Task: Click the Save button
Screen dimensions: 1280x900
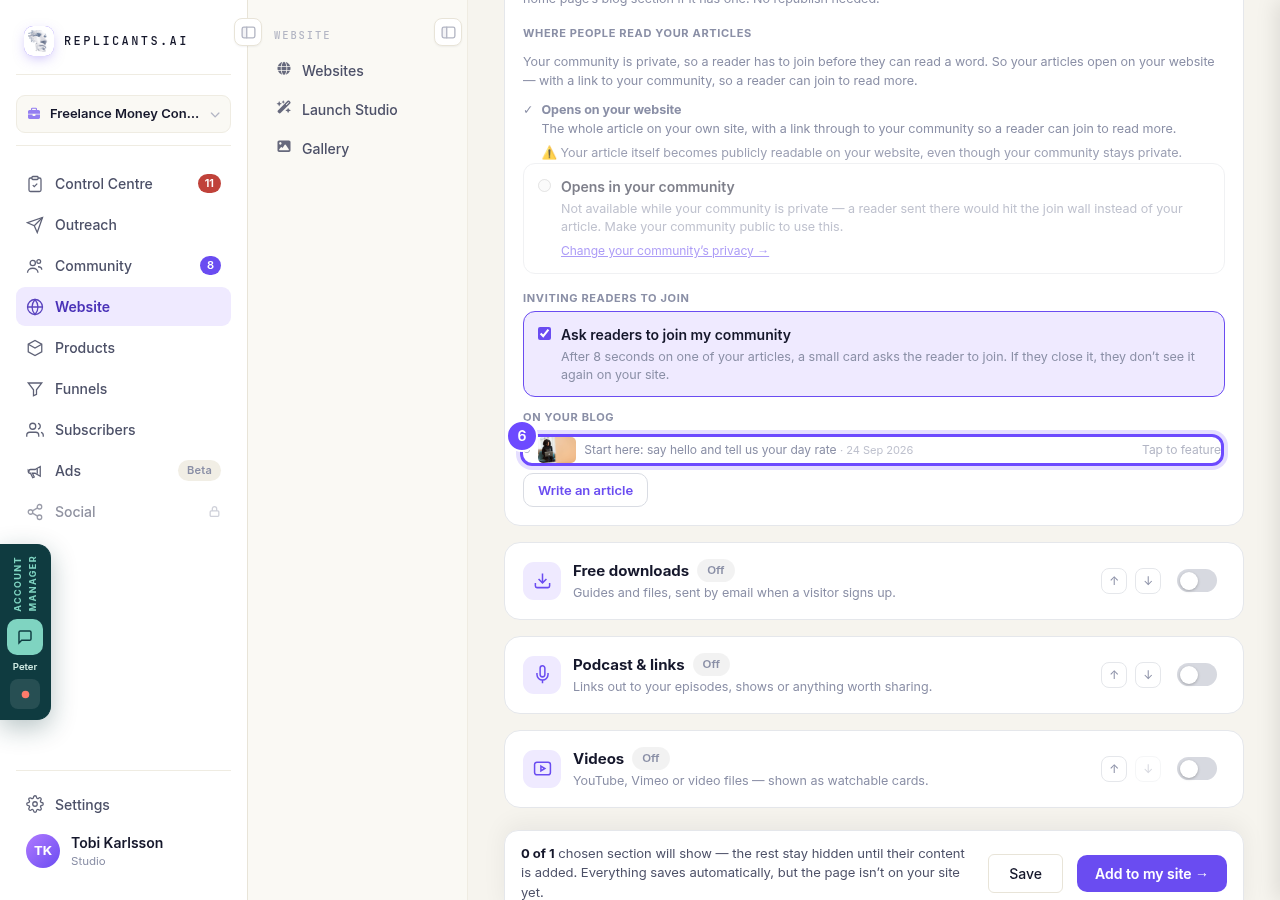Action: click(x=1025, y=874)
